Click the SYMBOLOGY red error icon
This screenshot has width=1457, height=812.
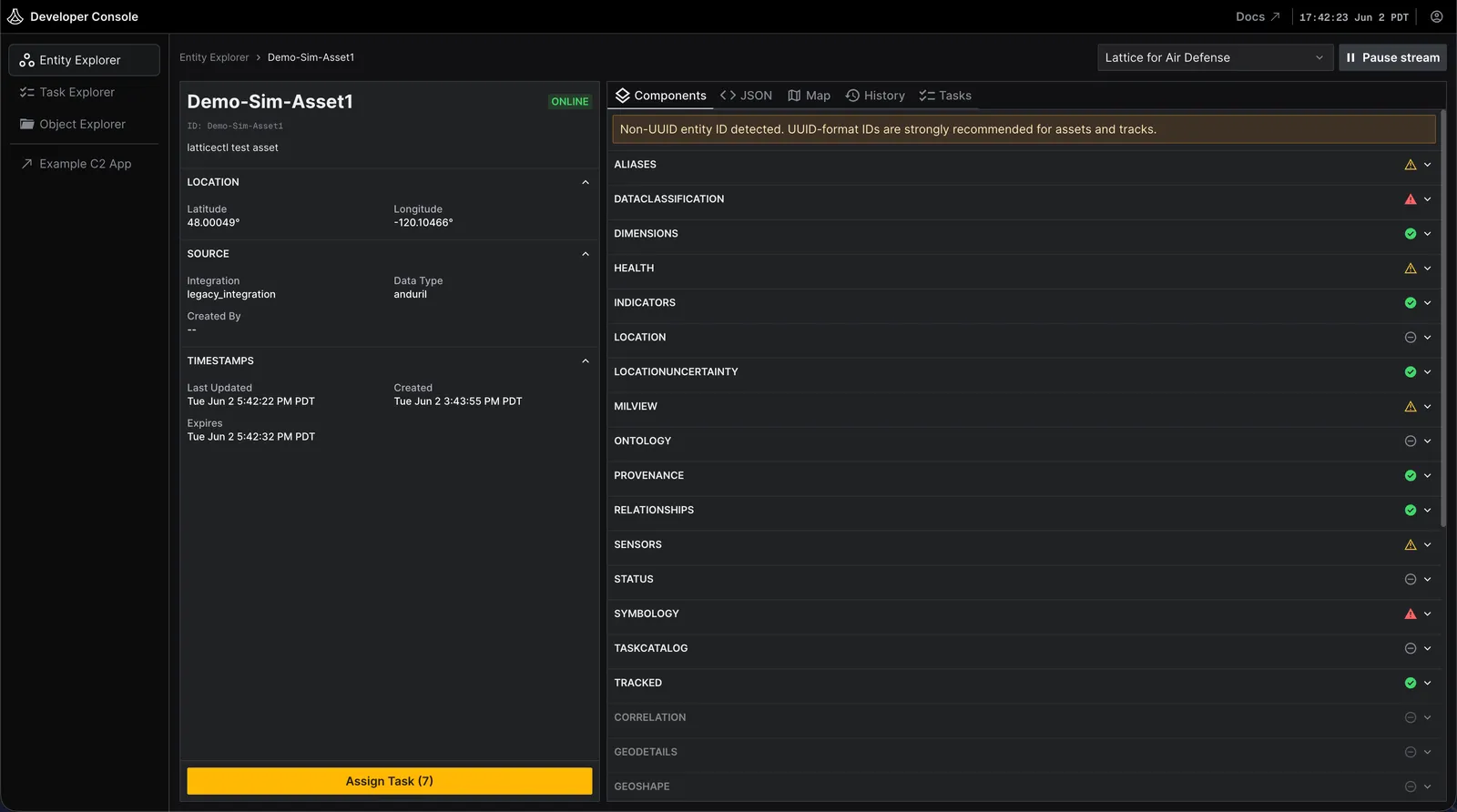pyautogui.click(x=1411, y=614)
